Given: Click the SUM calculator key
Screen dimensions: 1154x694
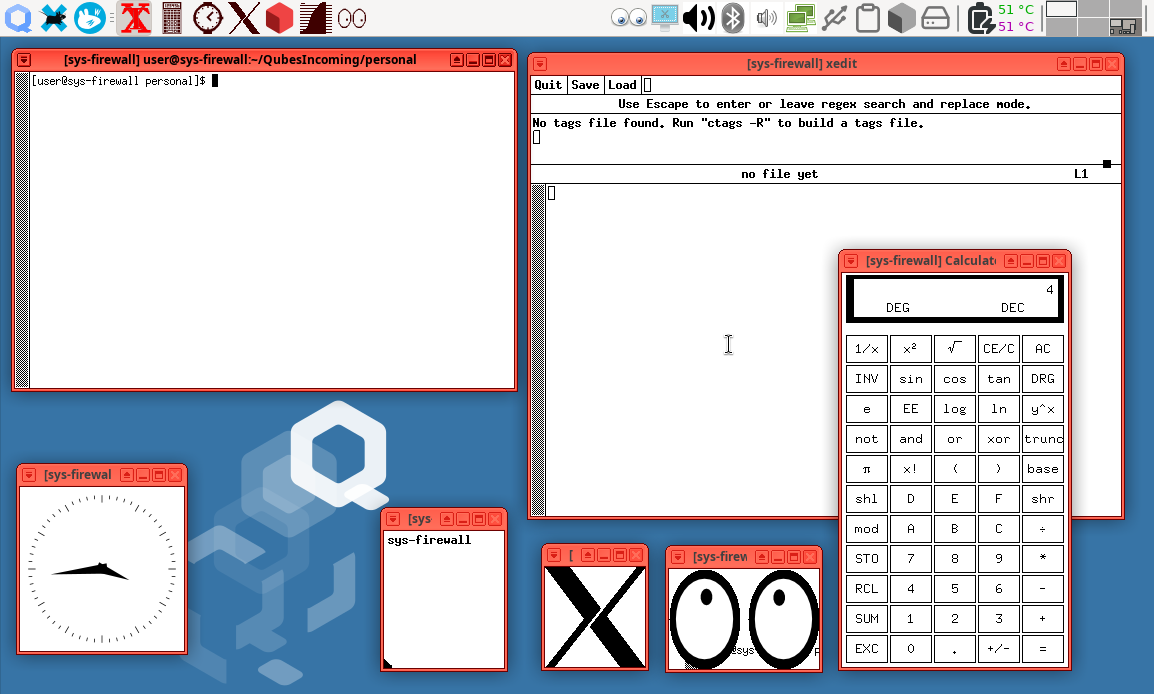Looking at the screenshot, I should point(866,619).
